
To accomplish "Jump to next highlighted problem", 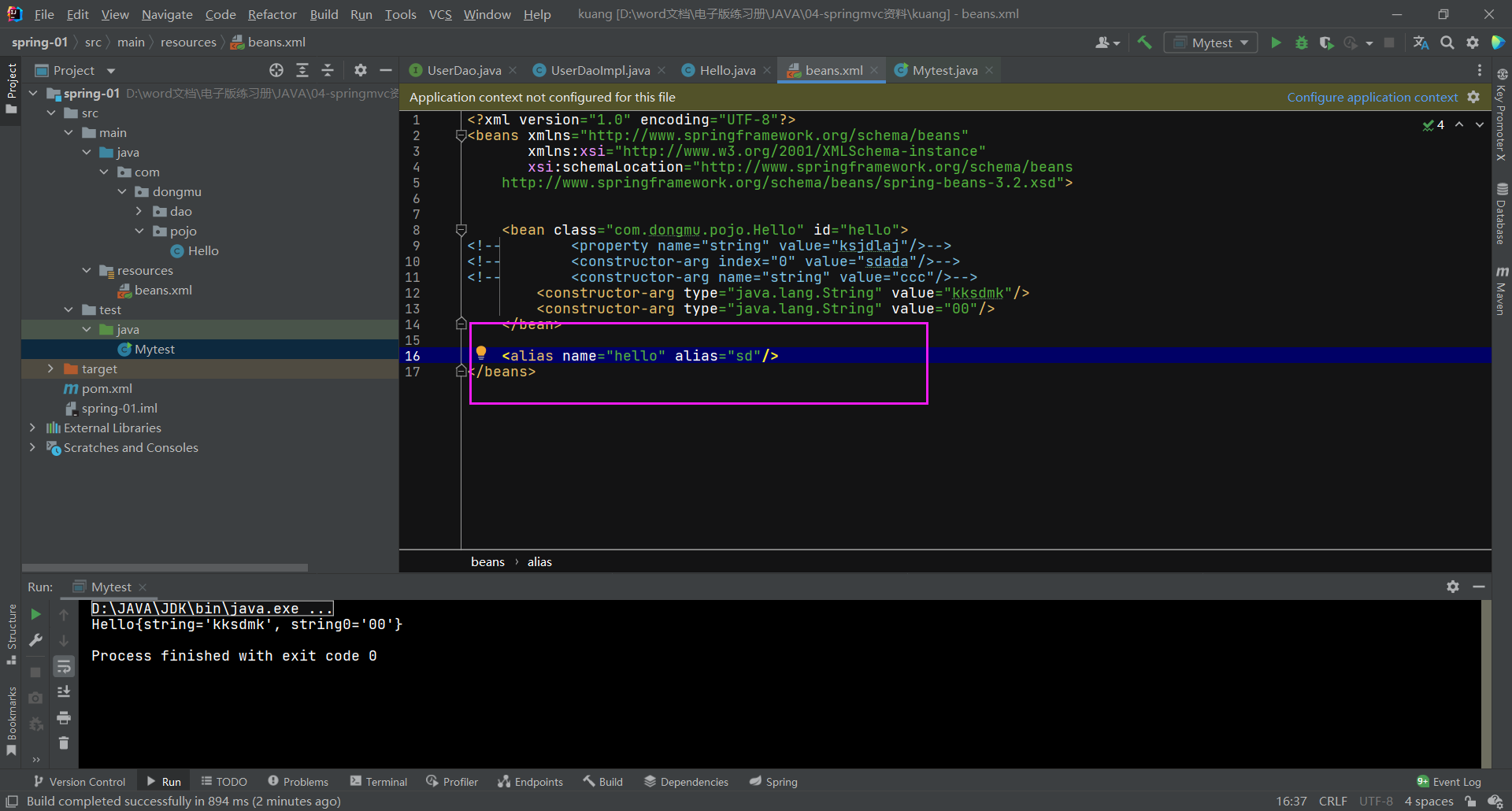I will point(1480,124).
